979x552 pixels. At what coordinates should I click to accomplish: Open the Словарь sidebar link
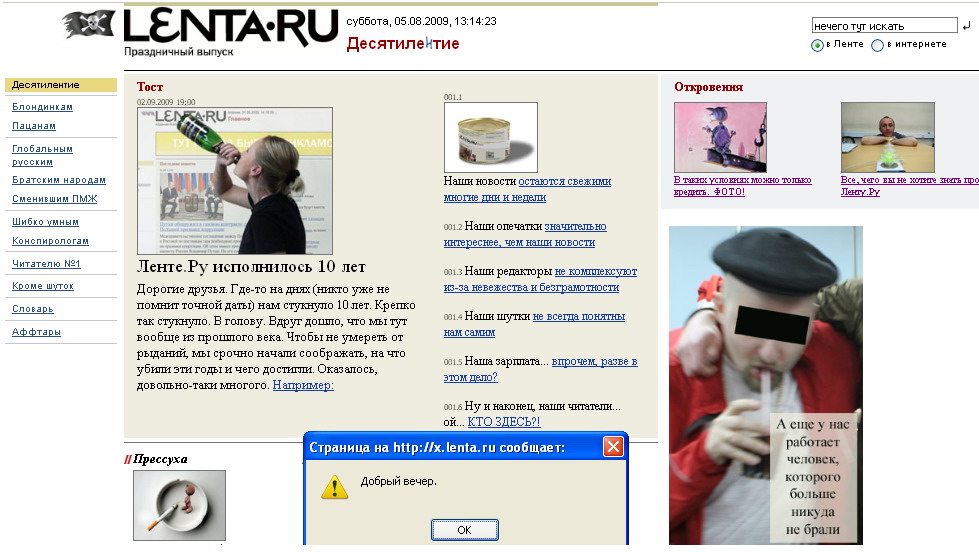click(x=32, y=309)
